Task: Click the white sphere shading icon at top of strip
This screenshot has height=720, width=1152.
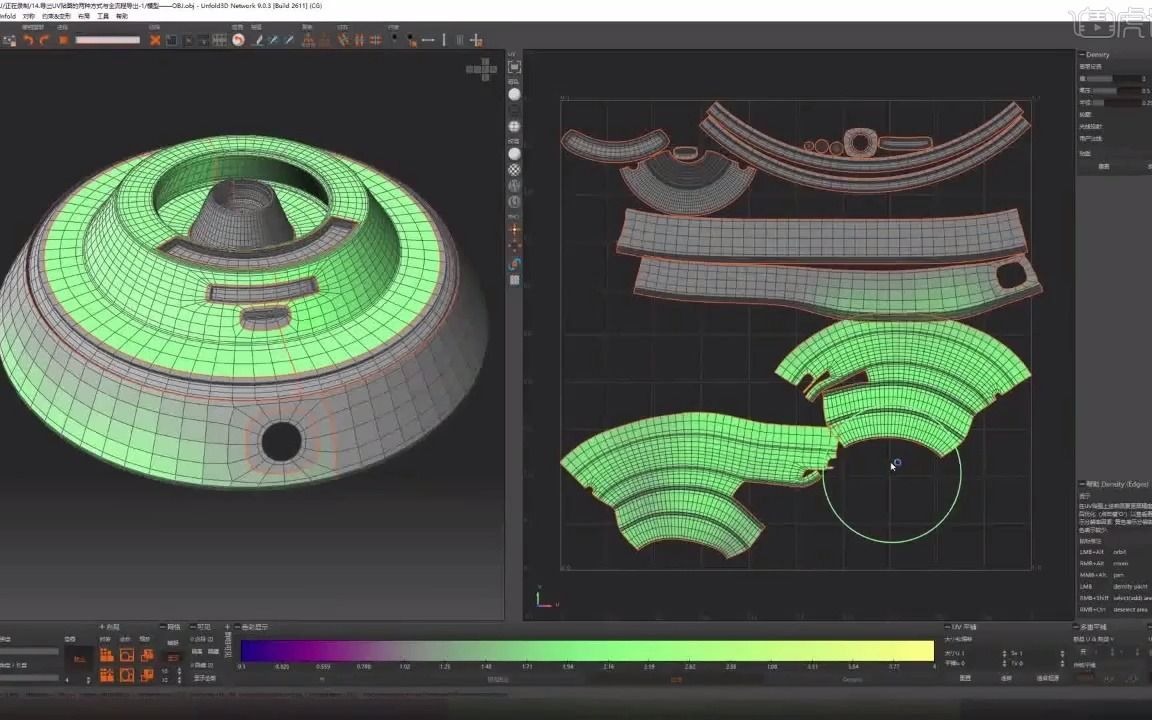Action: click(514, 94)
